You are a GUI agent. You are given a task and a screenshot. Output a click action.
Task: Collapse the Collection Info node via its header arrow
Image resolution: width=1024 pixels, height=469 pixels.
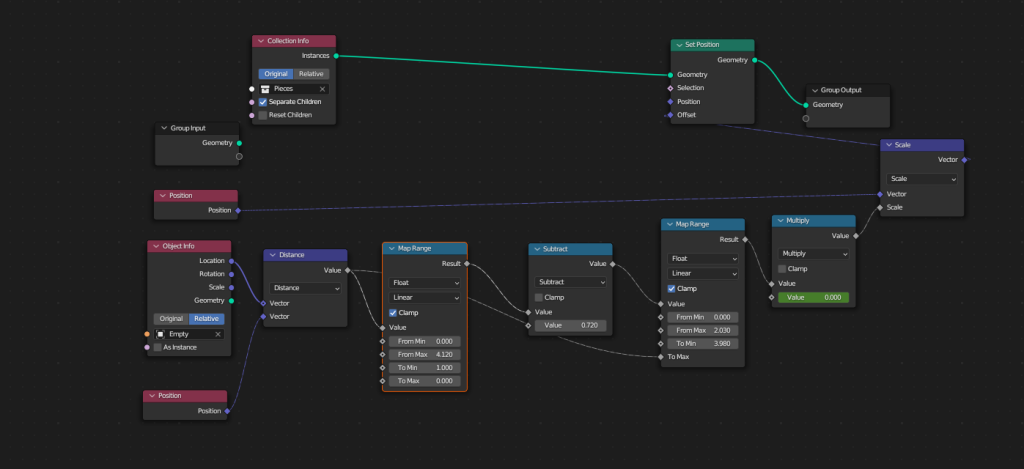coord(261,41)
